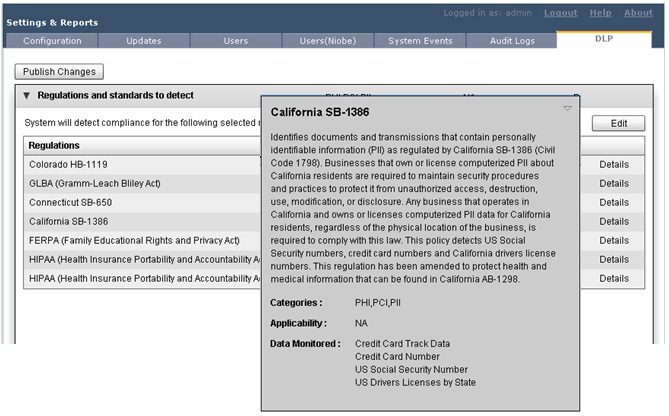
Task: Click the Logout link
Action: click(x=560, y=13)
